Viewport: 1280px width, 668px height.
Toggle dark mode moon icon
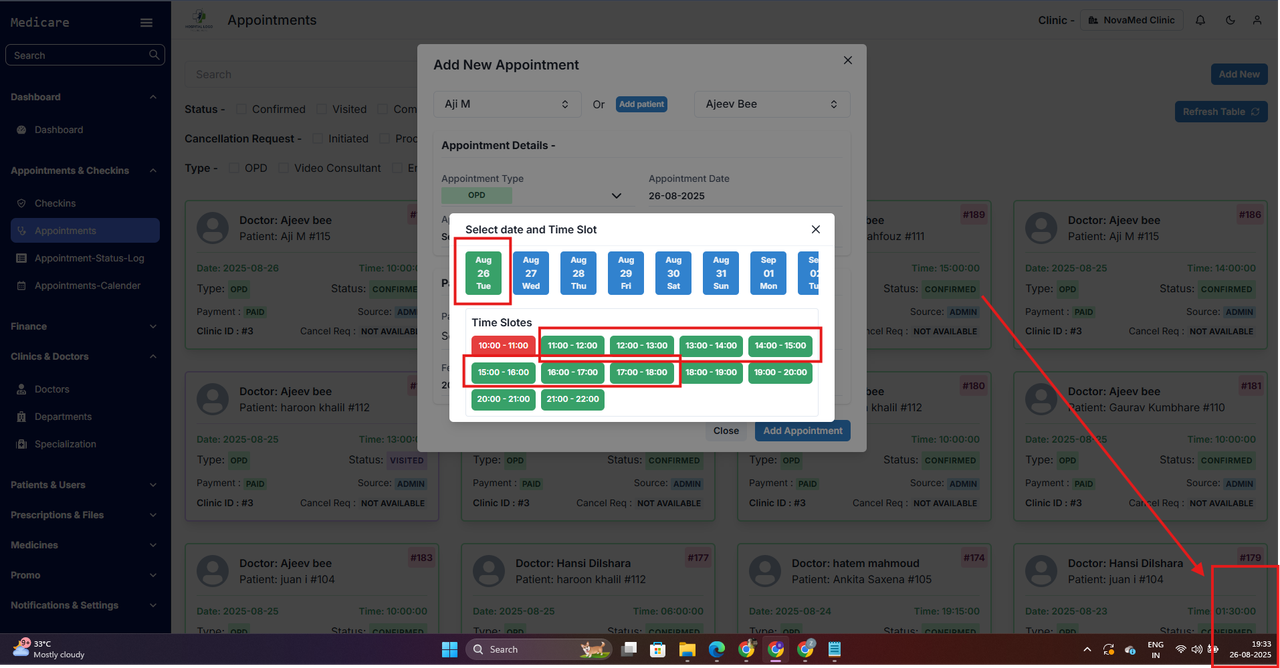click(1230, 20)
